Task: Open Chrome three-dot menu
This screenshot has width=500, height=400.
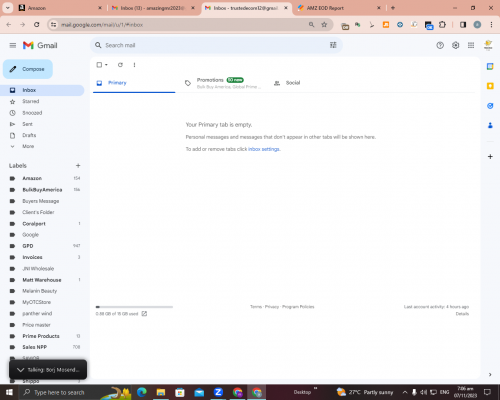Action: point(491,25)
